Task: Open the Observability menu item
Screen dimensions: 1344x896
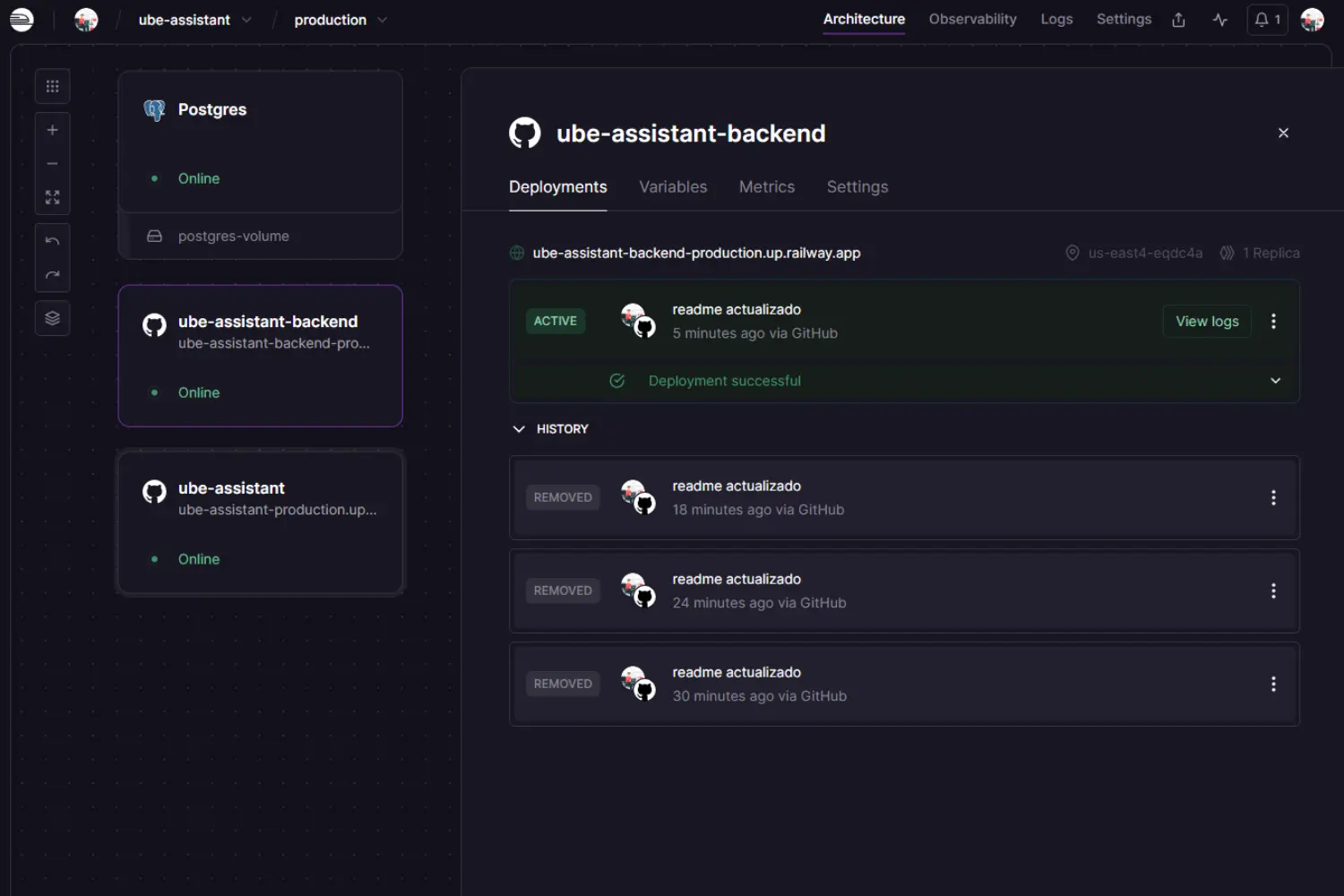Action: click(x=972, y=19)
